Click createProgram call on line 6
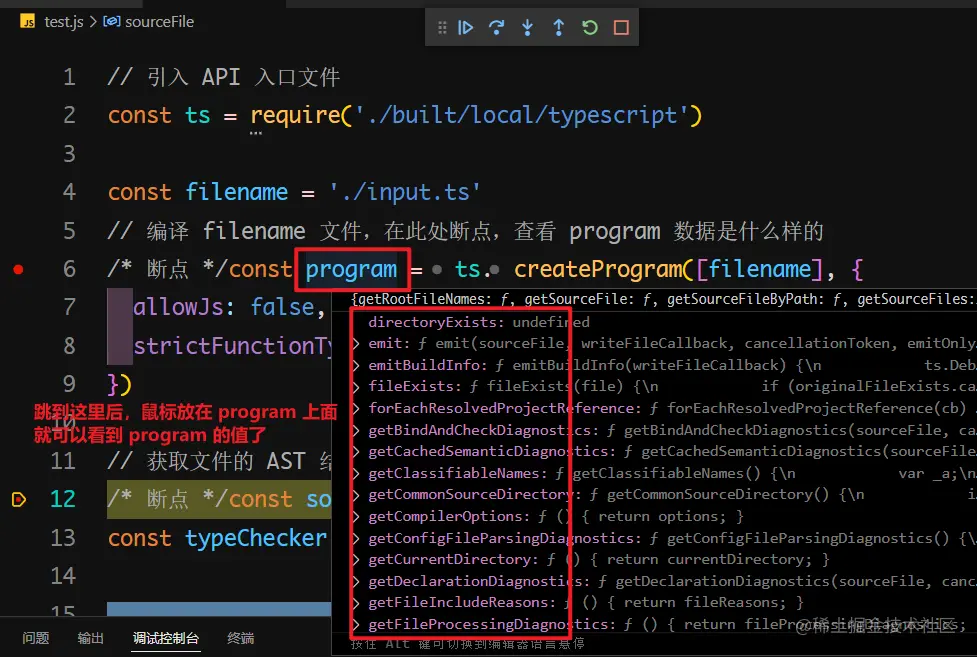The image size is (977, 657). pyautogui.click(x=598, y=269)
